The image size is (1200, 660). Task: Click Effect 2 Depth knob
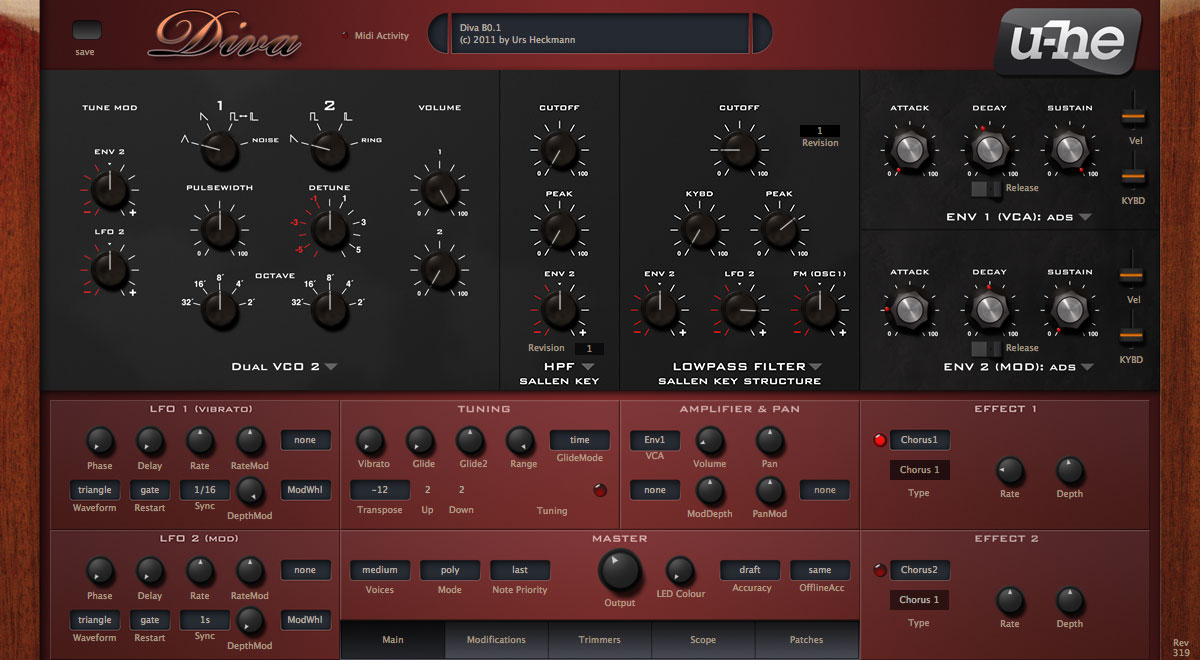point(1070,600)
